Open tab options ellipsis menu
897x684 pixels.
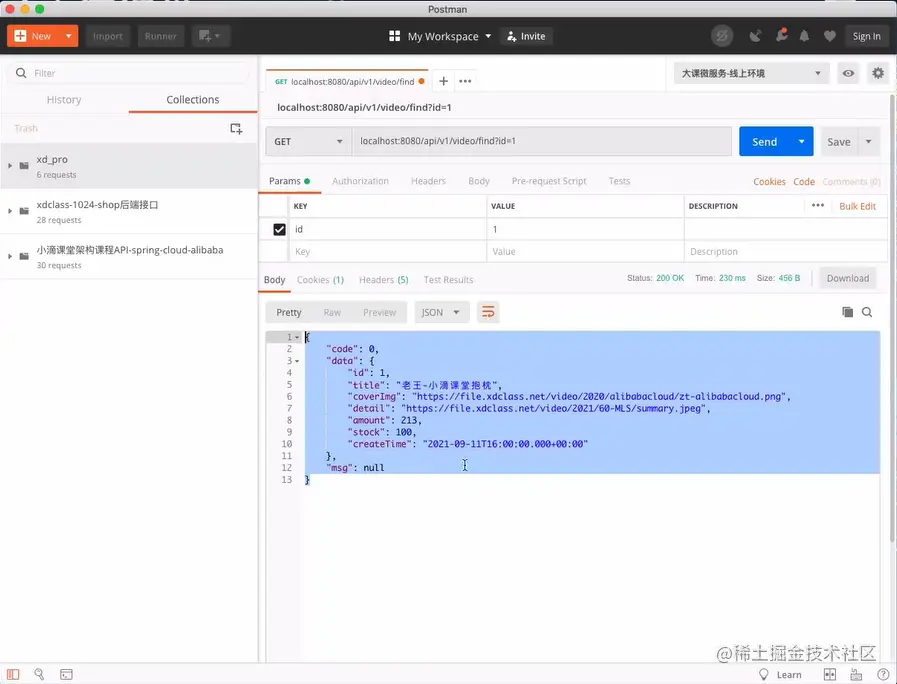(x=465, y=81)
